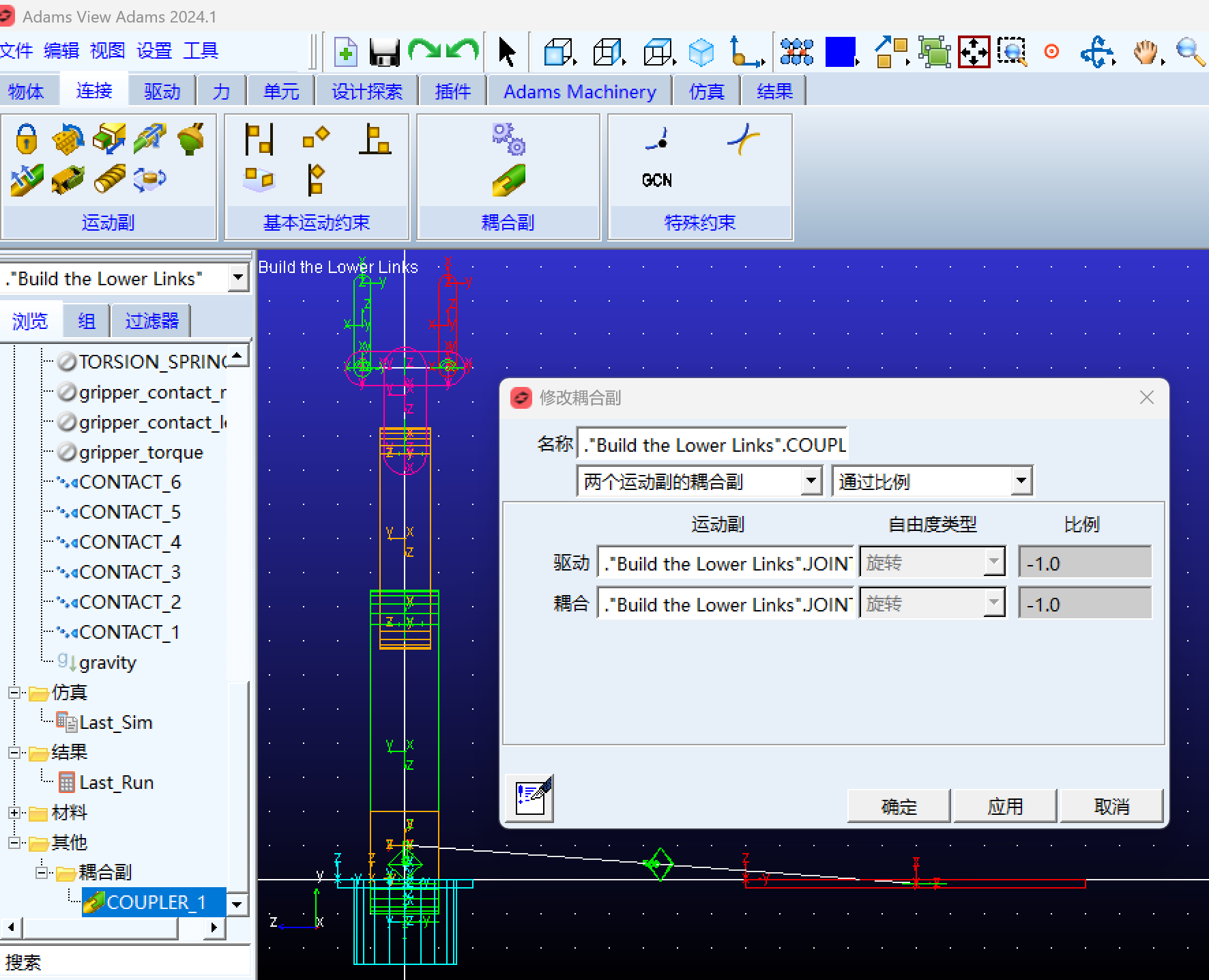The image size is (1209, 980).
Task: Click the 驱动 joint input field
Action: tap(725, 564)
